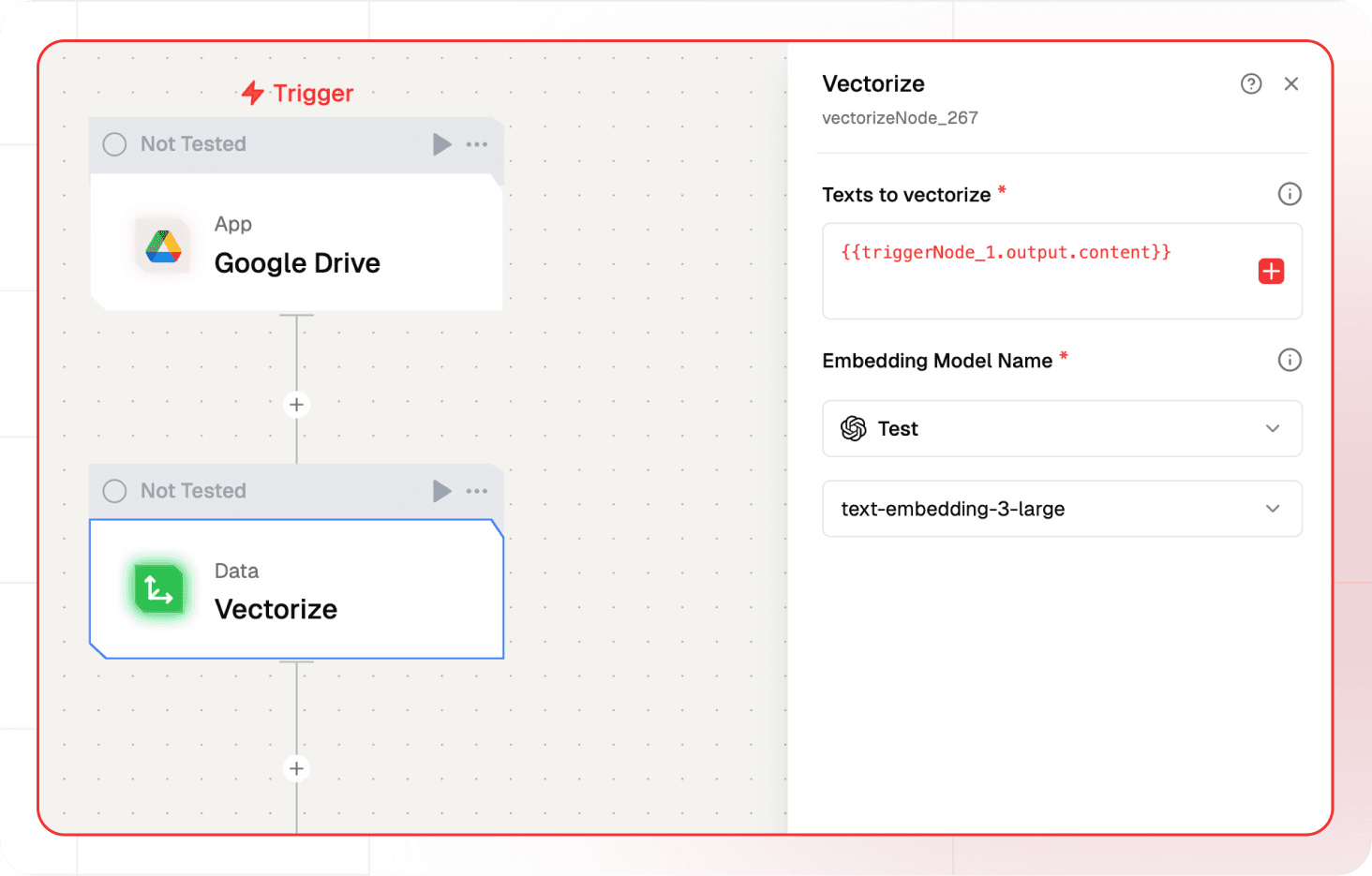Open the Google Drive node's three-dot menu
The width and height of the screenshot is (1372, 876).
tap(477, 144)
